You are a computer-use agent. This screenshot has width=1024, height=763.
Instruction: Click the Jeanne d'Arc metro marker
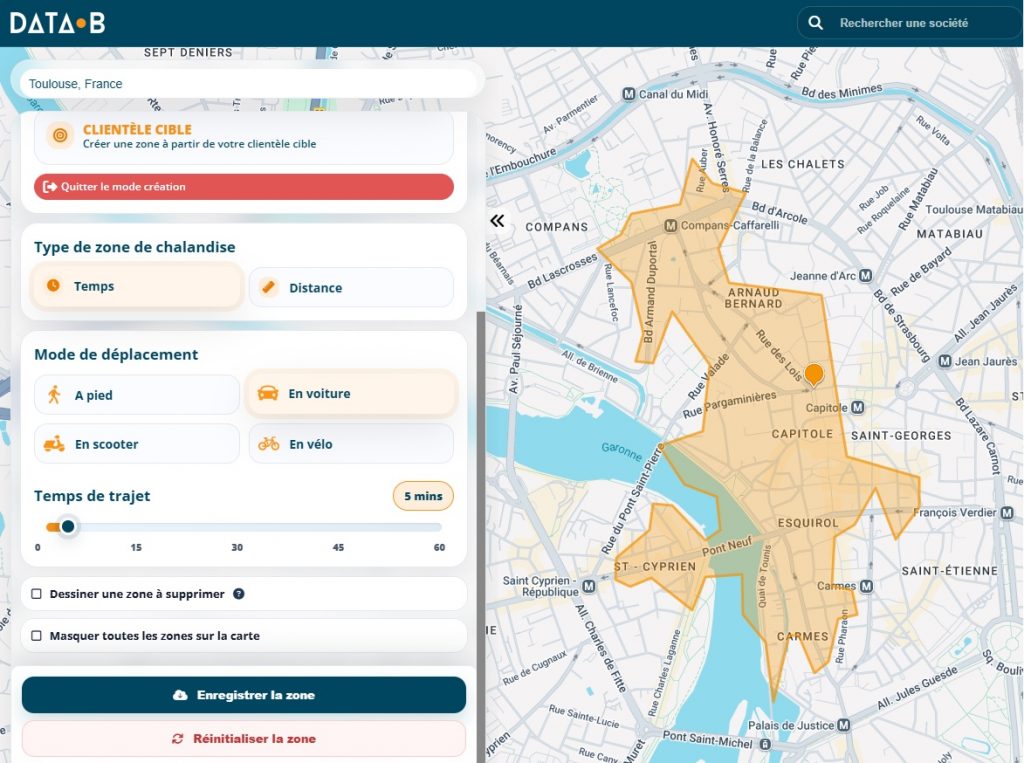[865, 276]
